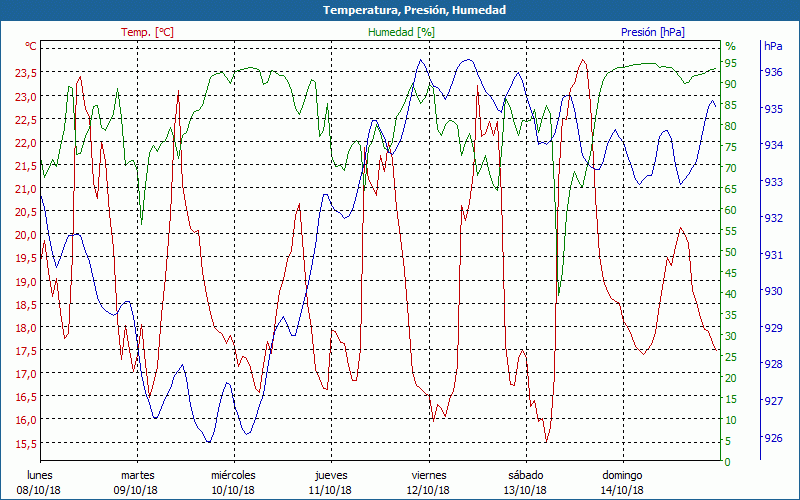This screenshot has height=500, width=800.
Task: Click the 'hPa' unit label on pressure axis
Action: [773, 45]
